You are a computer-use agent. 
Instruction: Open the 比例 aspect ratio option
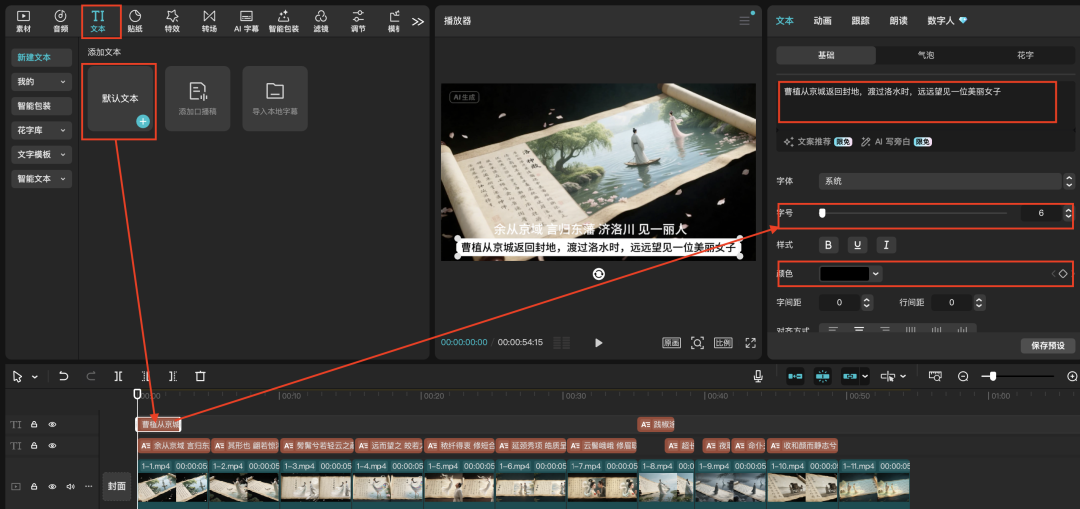point(723,343)
